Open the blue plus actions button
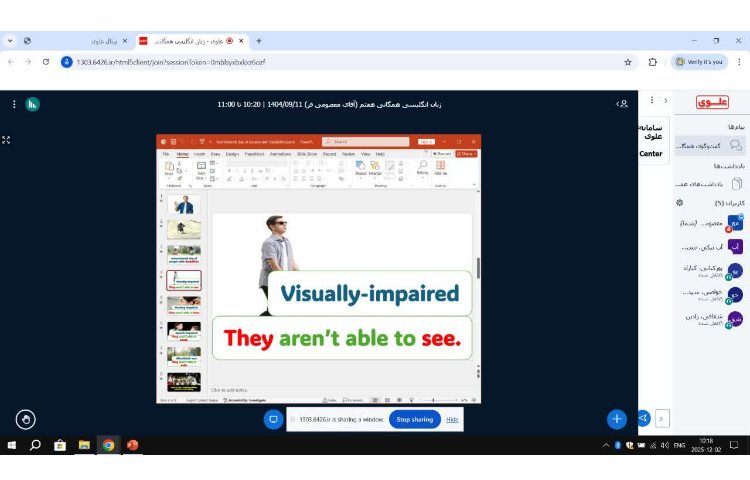 (616, 419)
